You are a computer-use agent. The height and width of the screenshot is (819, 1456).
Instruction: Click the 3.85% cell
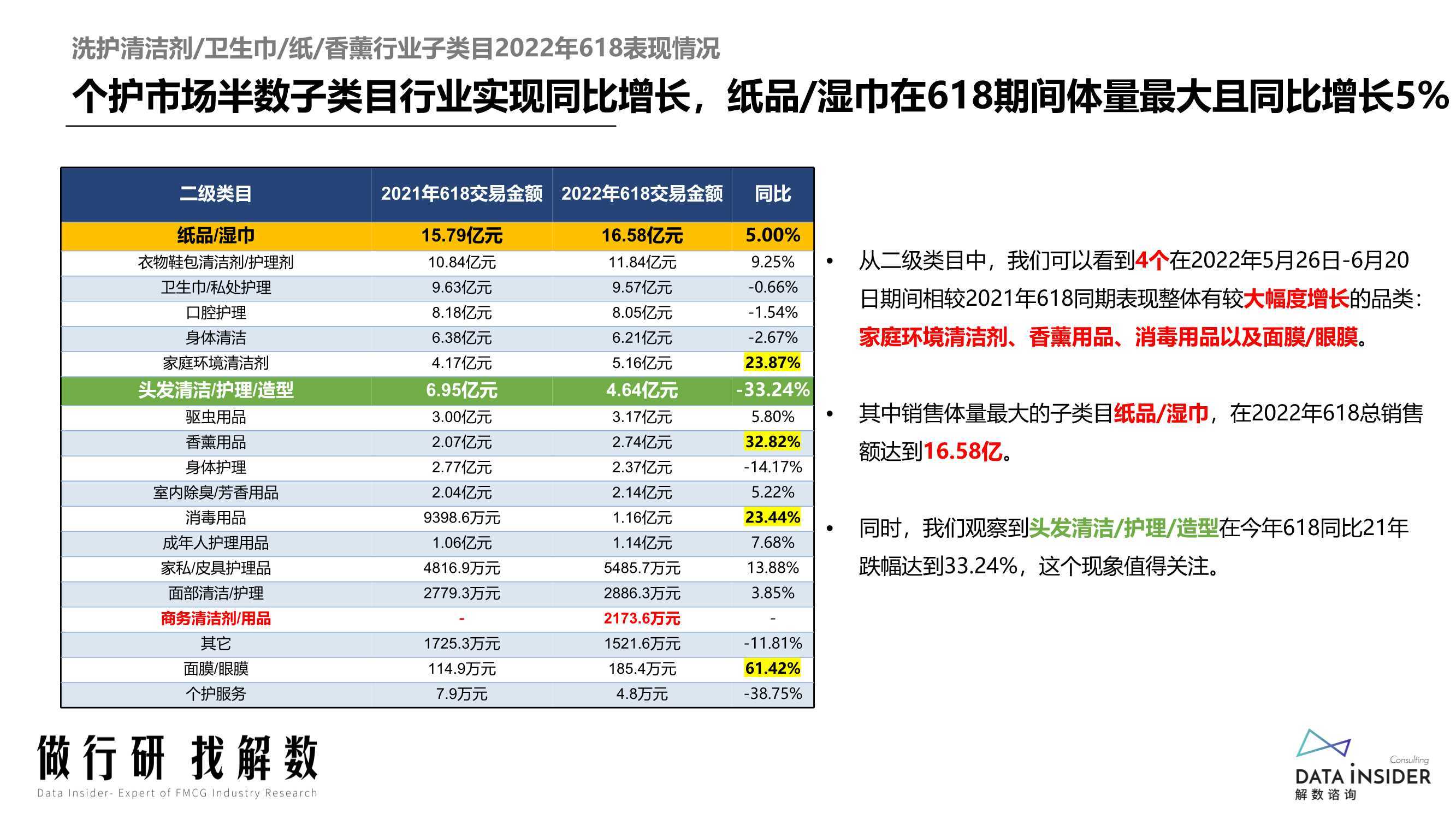click(x=773, y=593)
